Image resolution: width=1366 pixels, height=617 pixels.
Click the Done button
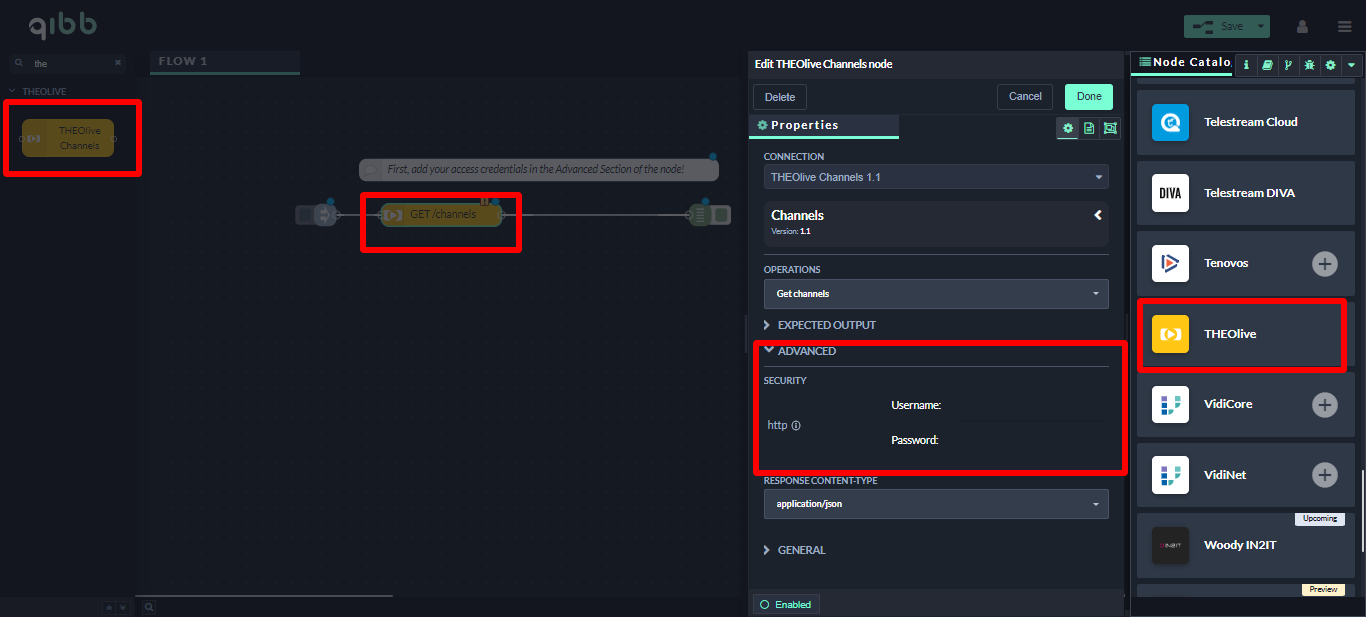click(1089, 97)
